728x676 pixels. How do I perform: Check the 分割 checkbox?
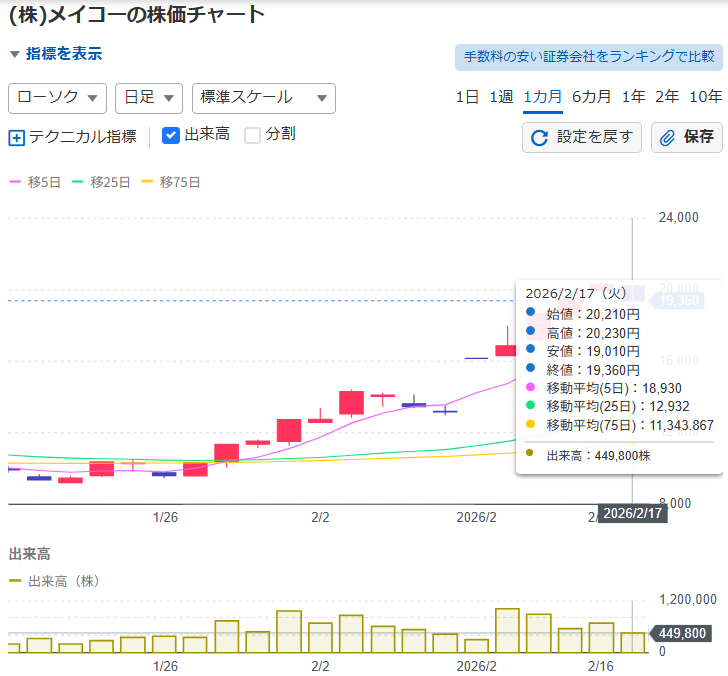pos(253,136)
